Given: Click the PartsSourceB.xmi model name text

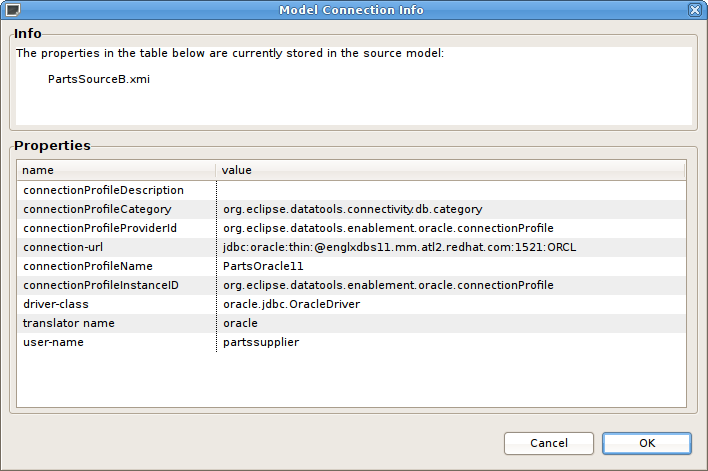Looking at the screenshot, I should point(98,79).
